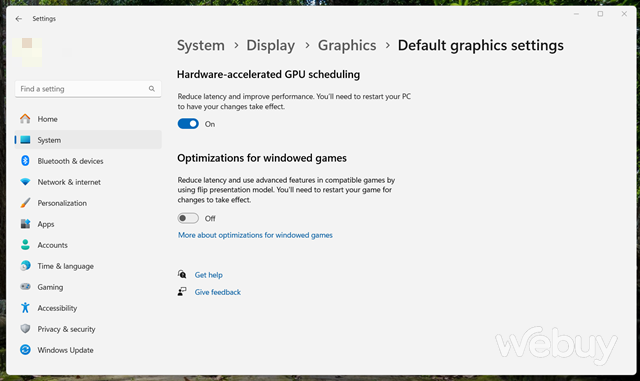Screen dimensions: 640x381
Task: Click the Windows Update refresh icon
Action: coord(25,350)
